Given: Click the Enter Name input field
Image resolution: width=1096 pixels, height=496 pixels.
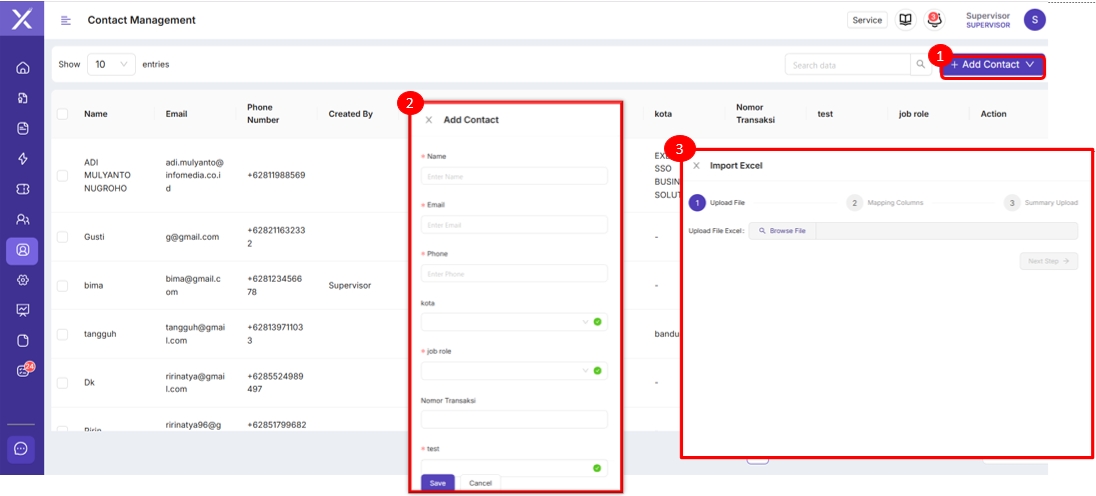Looking at the screenshot, I should click(514, 176).
